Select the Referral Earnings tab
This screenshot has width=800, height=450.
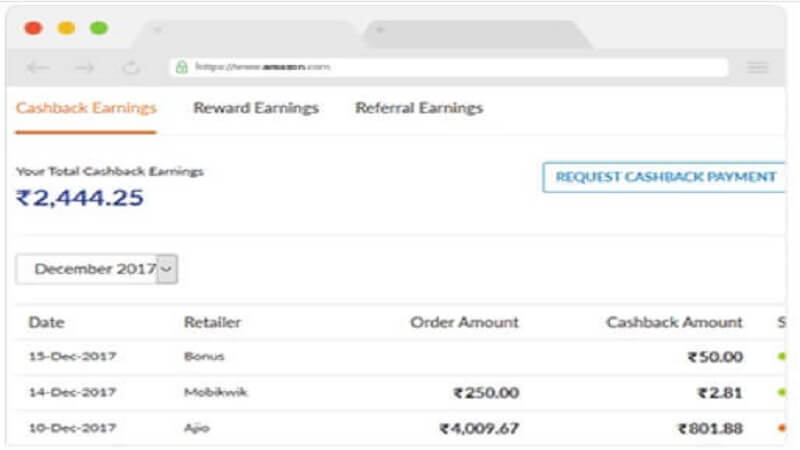point(419,108)
